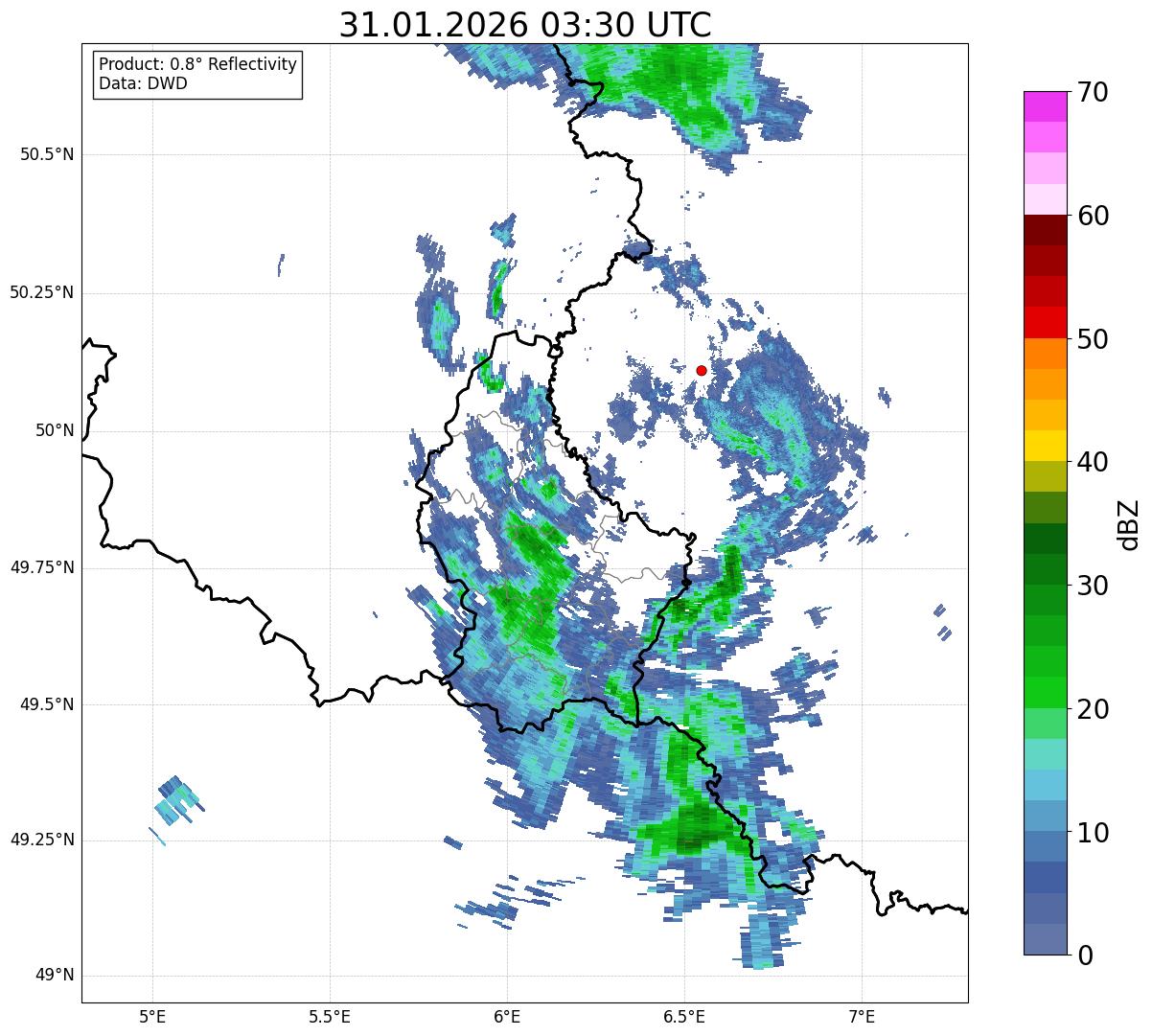Click the bright green colorbar segment at 20 dBZ
Screen dimensions: 1152x1036
(x=1046, y=693)
